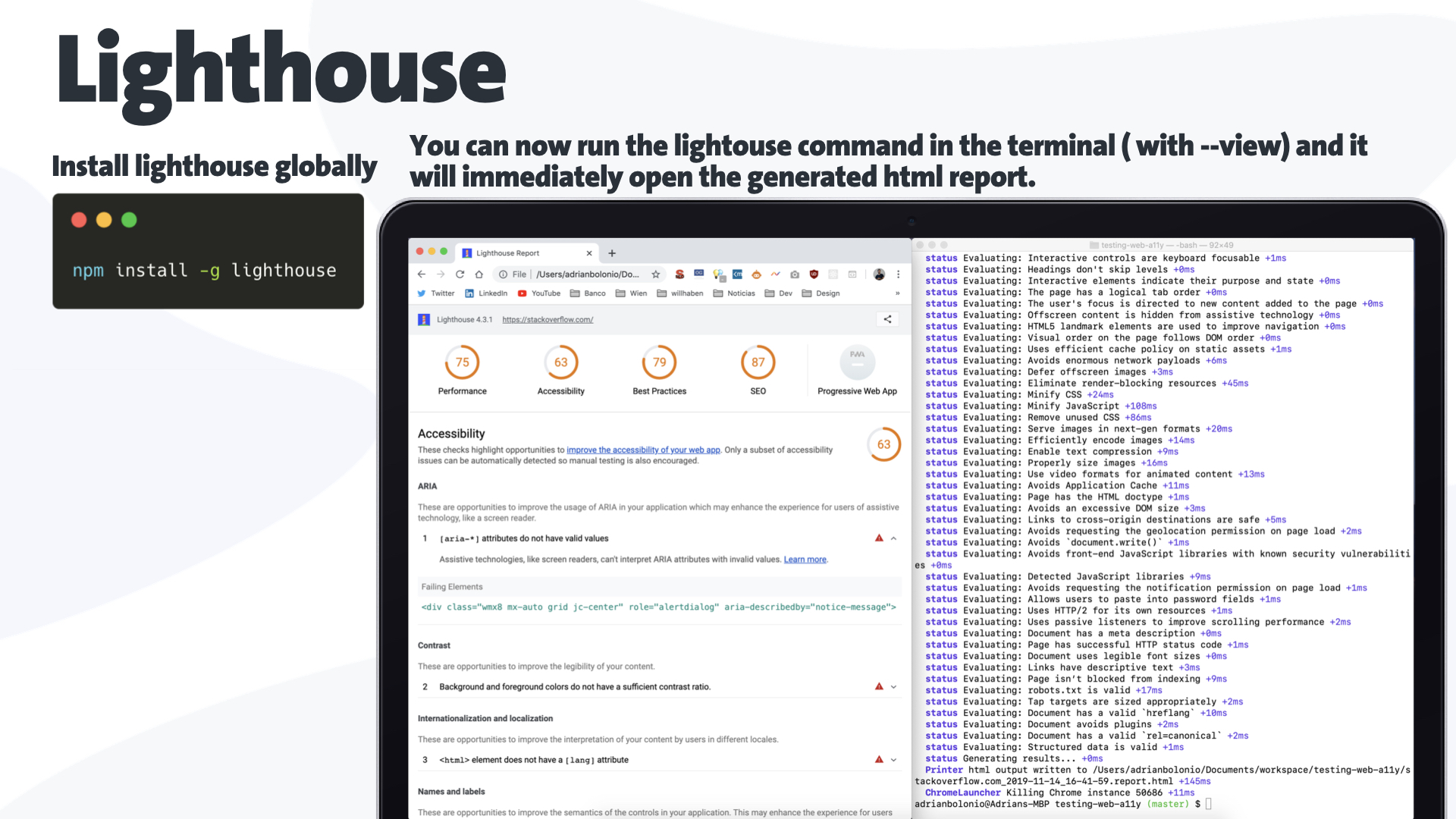The width and height of the screenshot is (1456, 819).
Task: Go back with the browser back arrow
Action: (422, 275)
